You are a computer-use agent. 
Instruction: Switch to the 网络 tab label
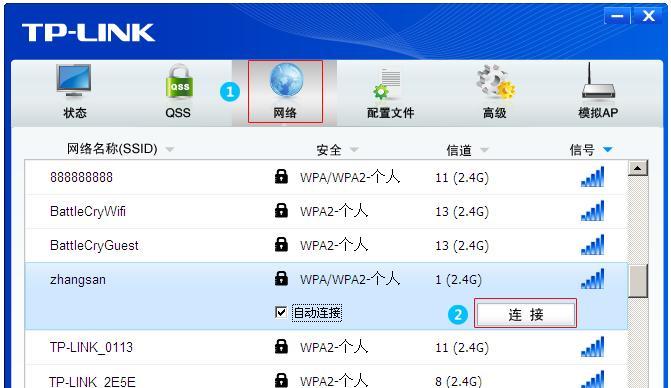pyautogui.click(x=285, y=113)
